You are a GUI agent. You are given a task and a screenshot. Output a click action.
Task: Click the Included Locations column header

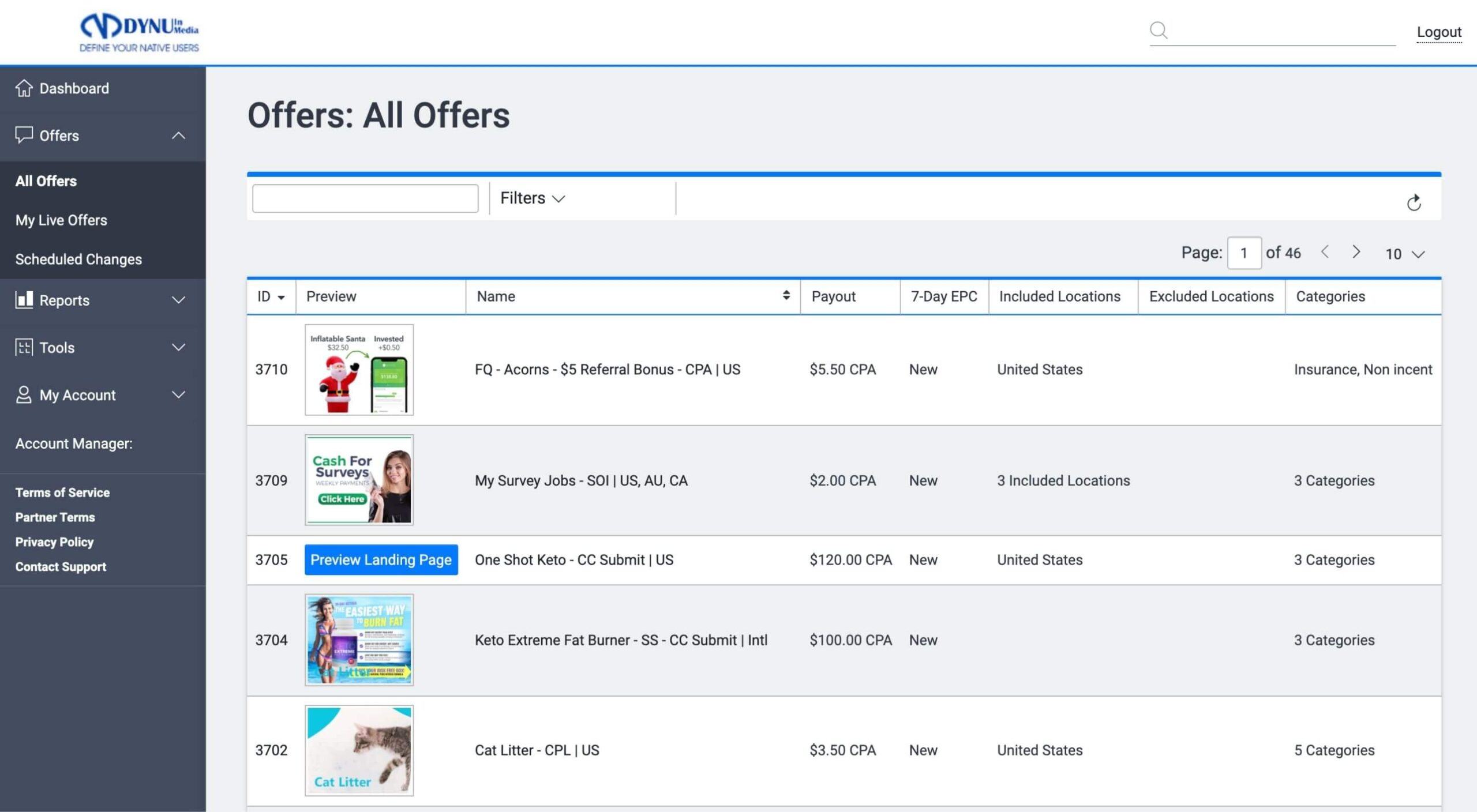click(x=1059, y=296)
